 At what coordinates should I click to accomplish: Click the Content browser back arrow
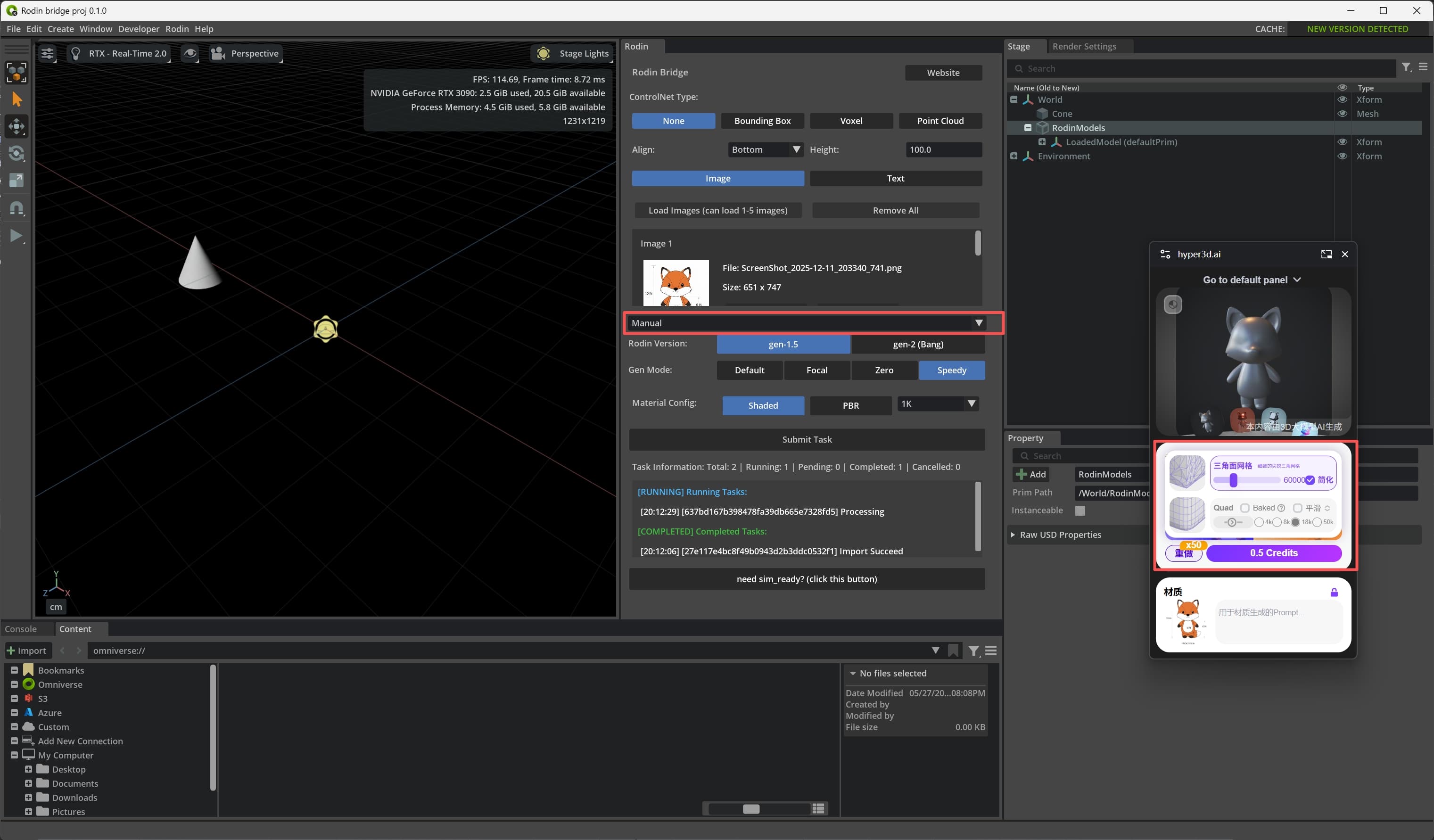pyautogui.click(x=63, y=651)
